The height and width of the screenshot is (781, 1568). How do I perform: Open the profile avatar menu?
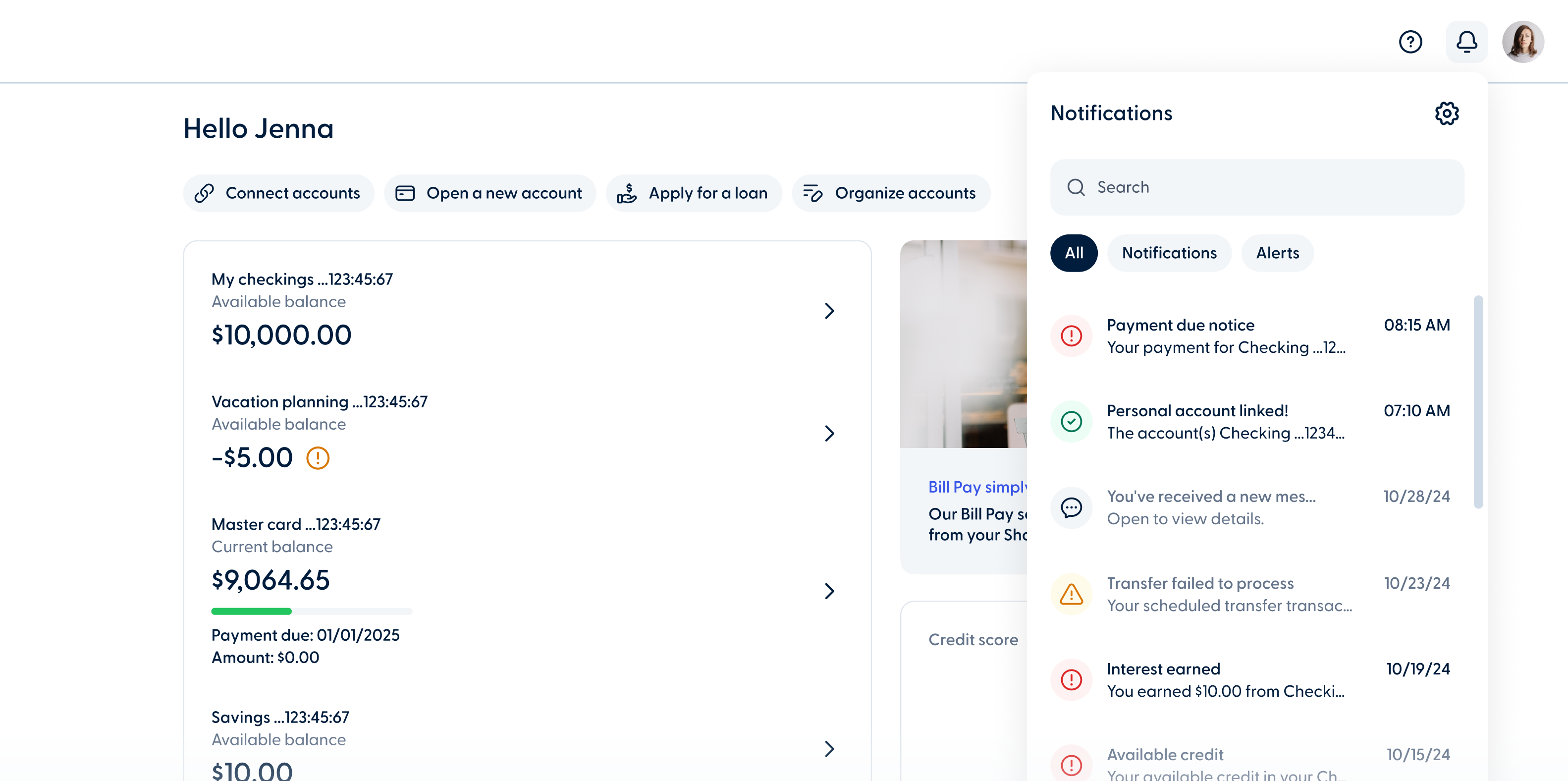tap(1523, 42)
